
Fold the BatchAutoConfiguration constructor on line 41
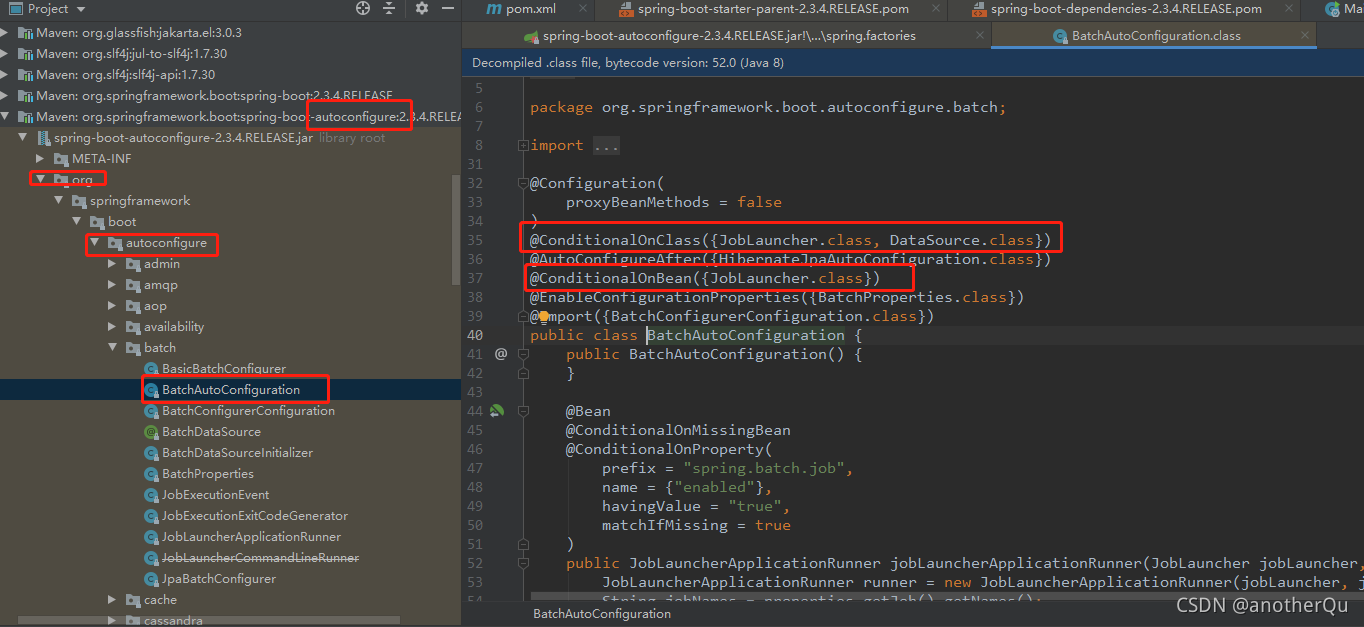tap(522, 354)
